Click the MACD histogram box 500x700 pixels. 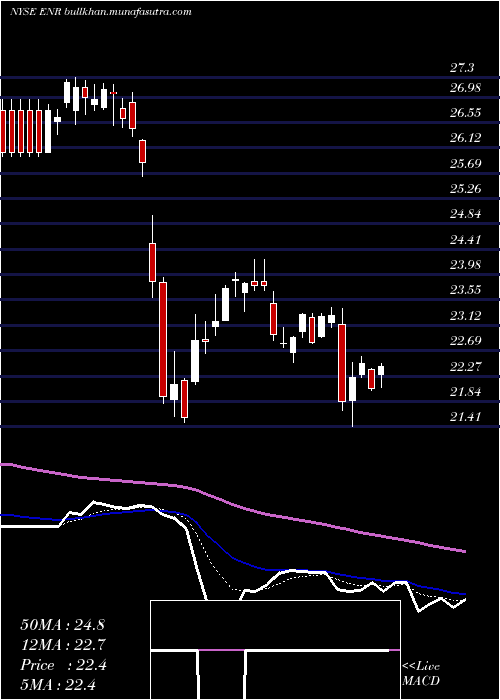point(275,650)
